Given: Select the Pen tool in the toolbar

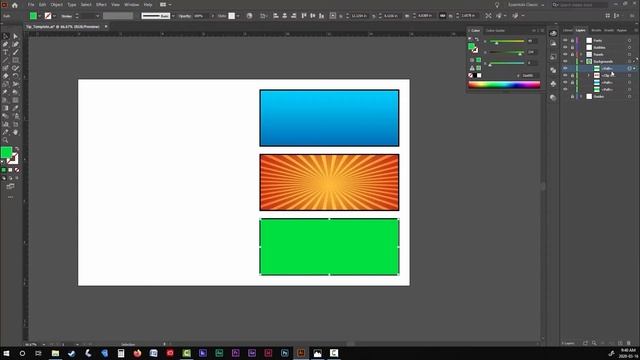Looking at the screenshot, I should 6,44.
